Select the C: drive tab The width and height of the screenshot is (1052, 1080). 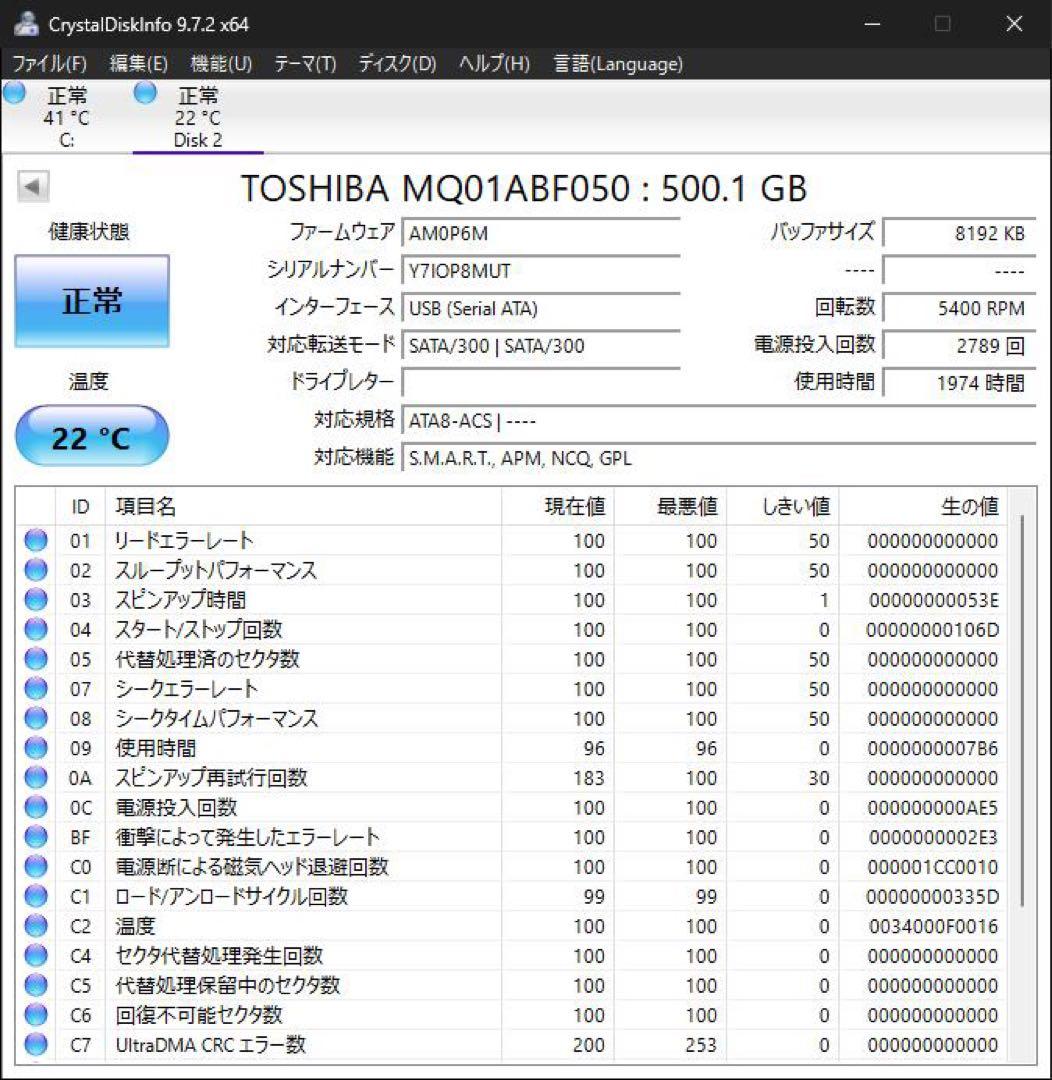[63, 115]
